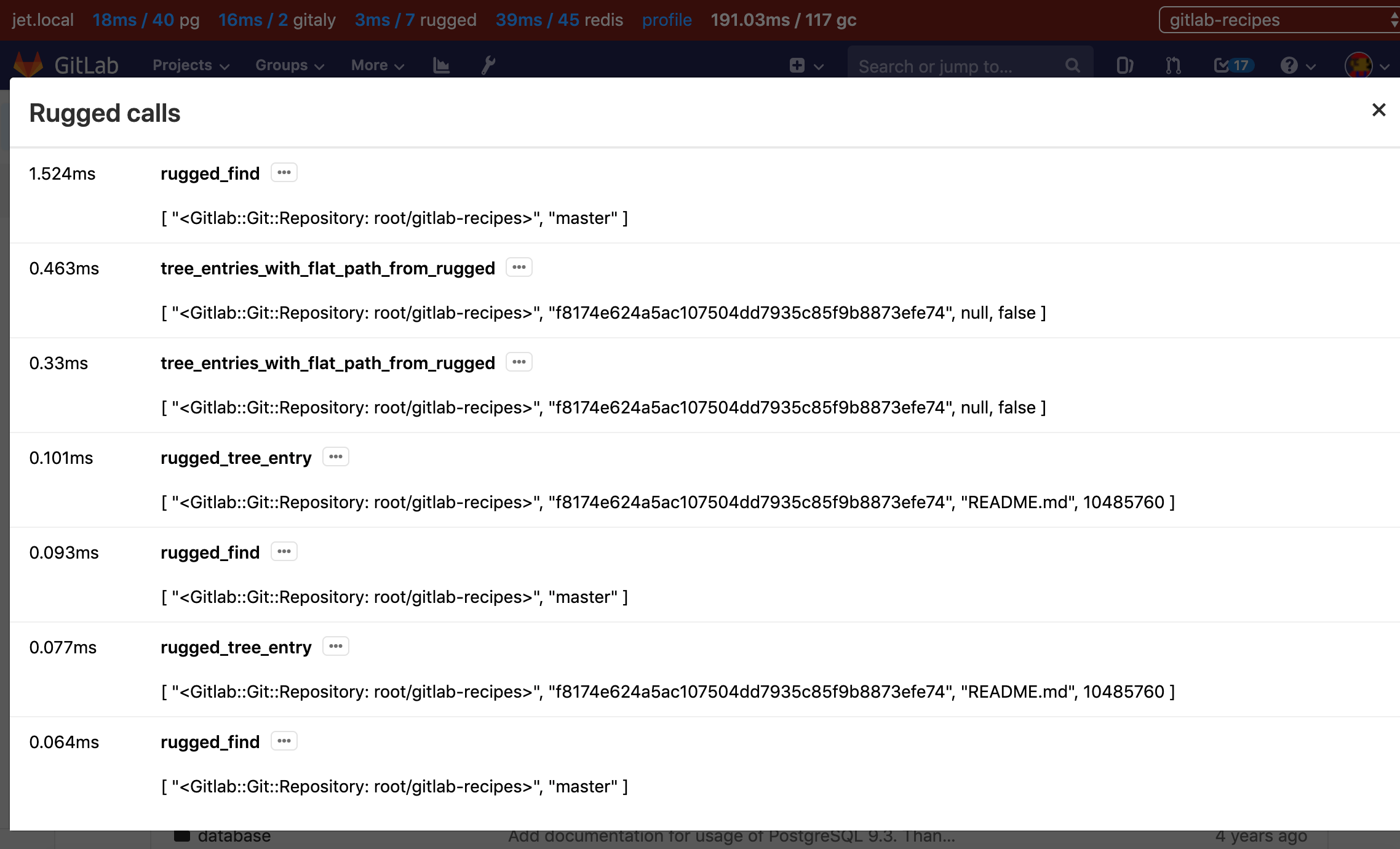Toggle ellipsis on 0.101ms rugged_tree_entry call
The image size is (1400, 849).
click(x=335, y=457)
